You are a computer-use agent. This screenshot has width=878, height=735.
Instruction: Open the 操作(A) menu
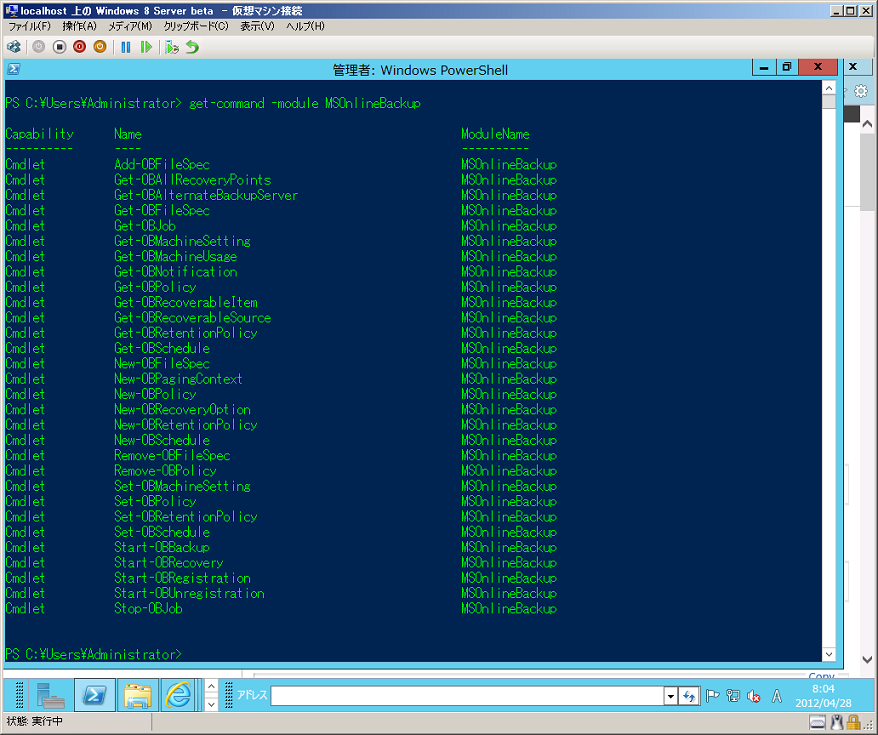point(80,26)
